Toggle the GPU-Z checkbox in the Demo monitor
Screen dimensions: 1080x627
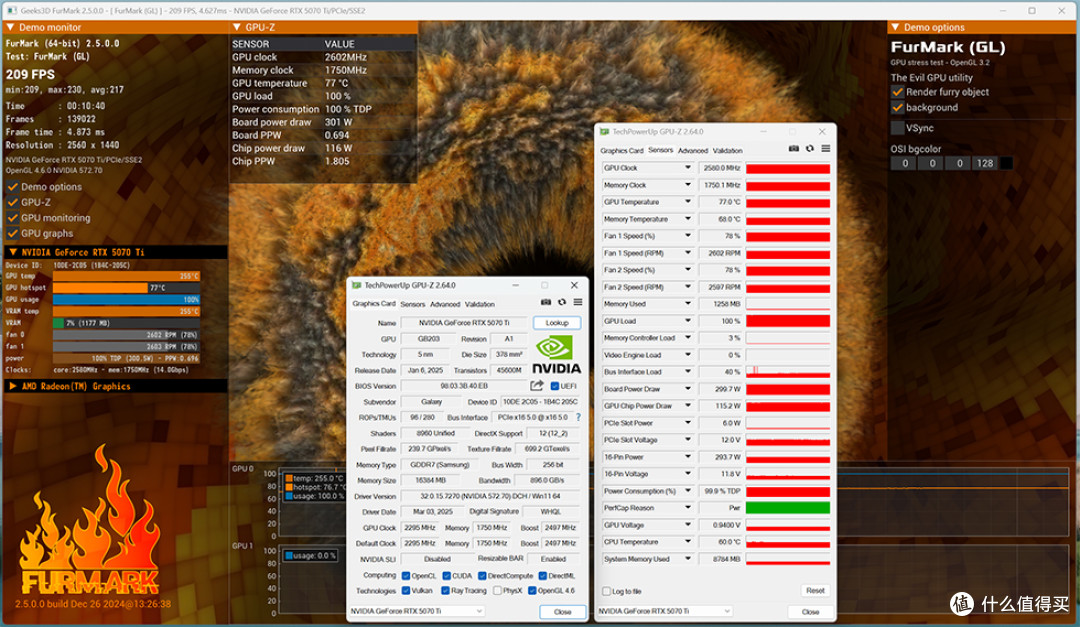pyautogui.click(x=13, y=203)
